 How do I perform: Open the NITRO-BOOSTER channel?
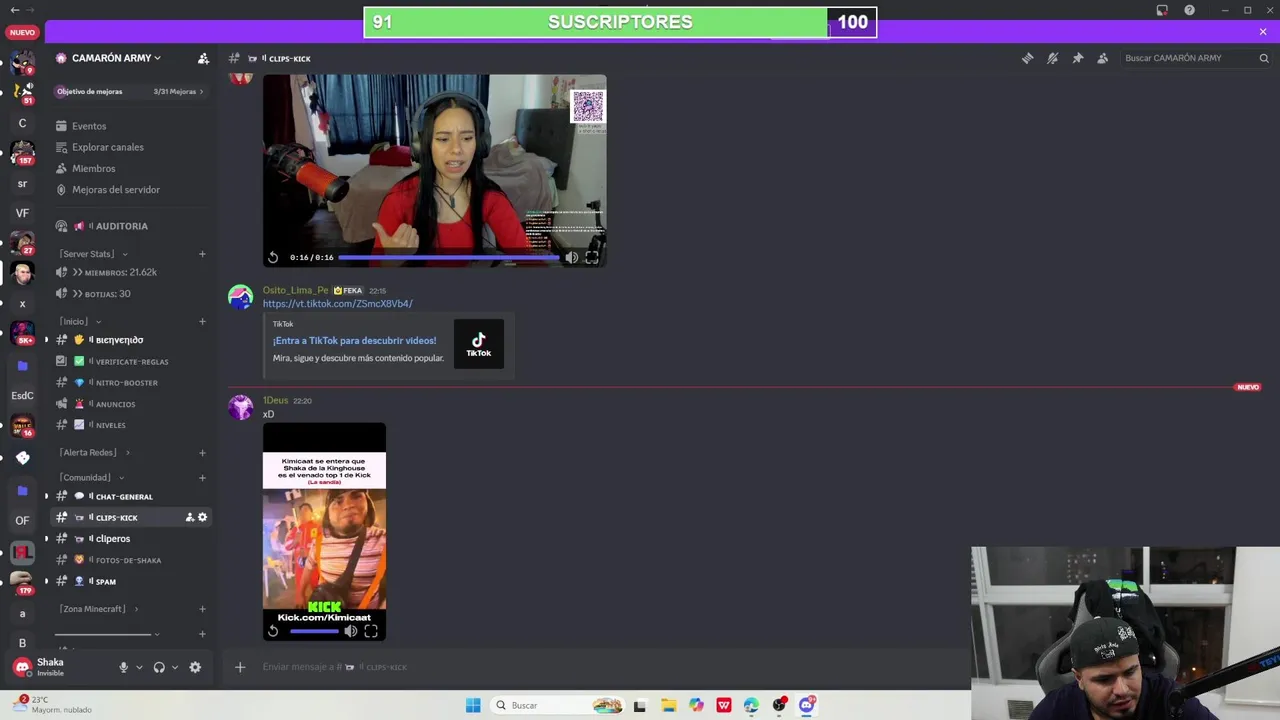click(126, 383)
